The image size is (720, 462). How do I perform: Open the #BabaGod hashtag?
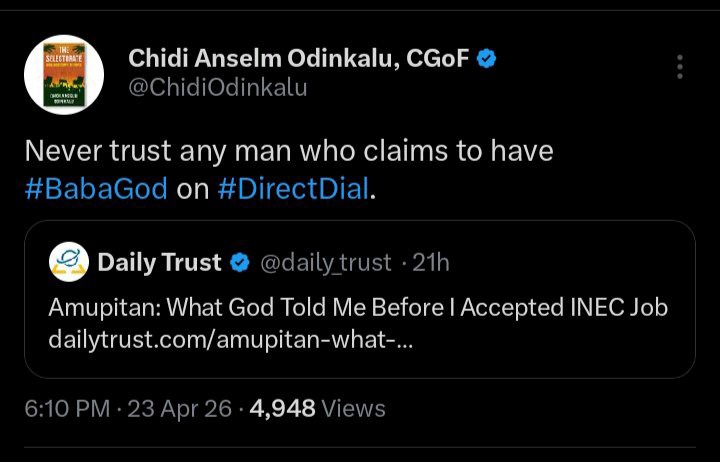tap(96, 189)
